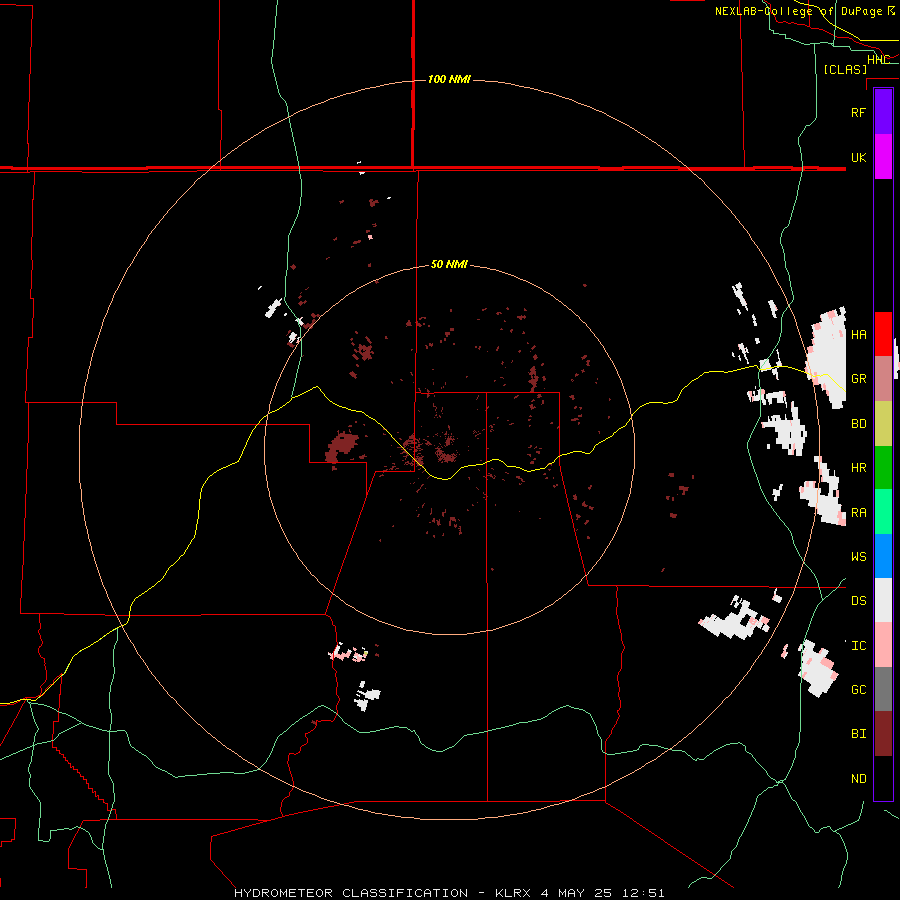Select the brown BI color swatch

coord(883,734)
